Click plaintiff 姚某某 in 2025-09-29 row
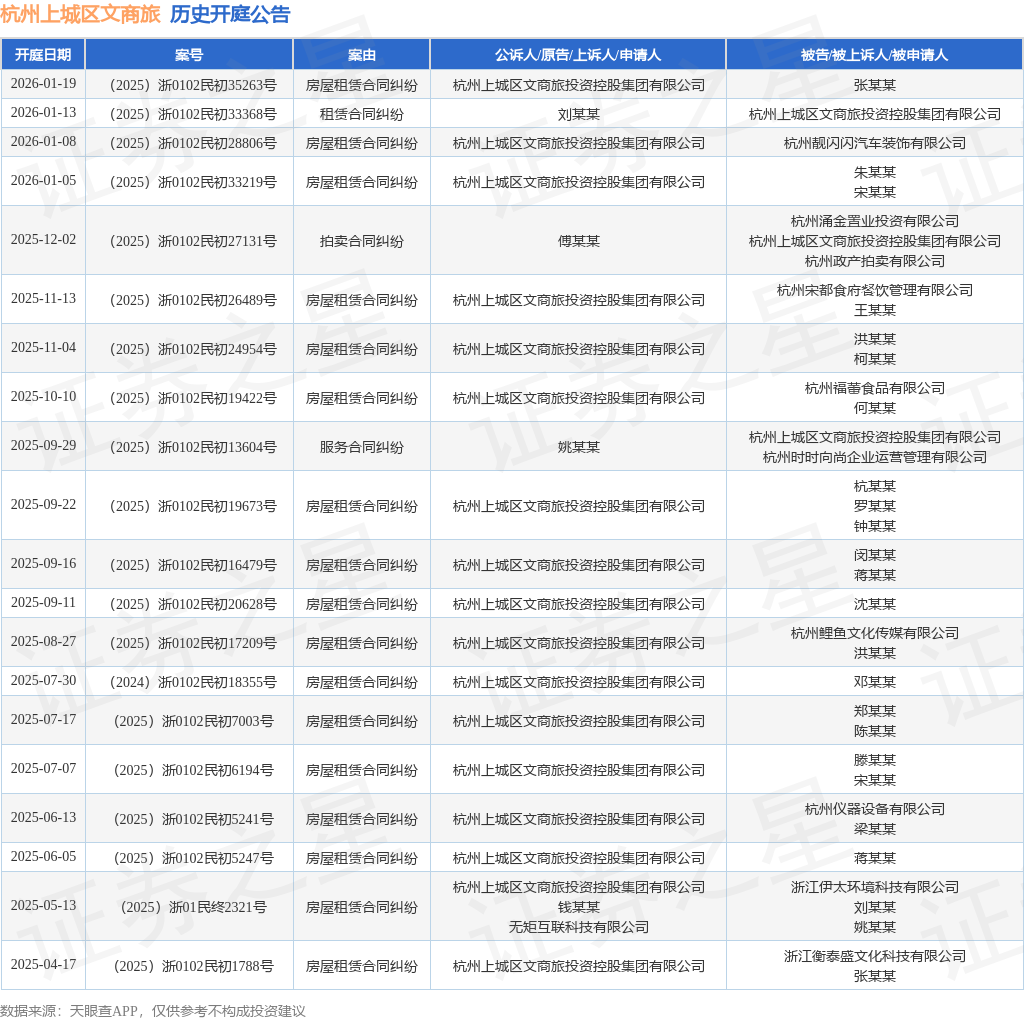 point(578,447)
